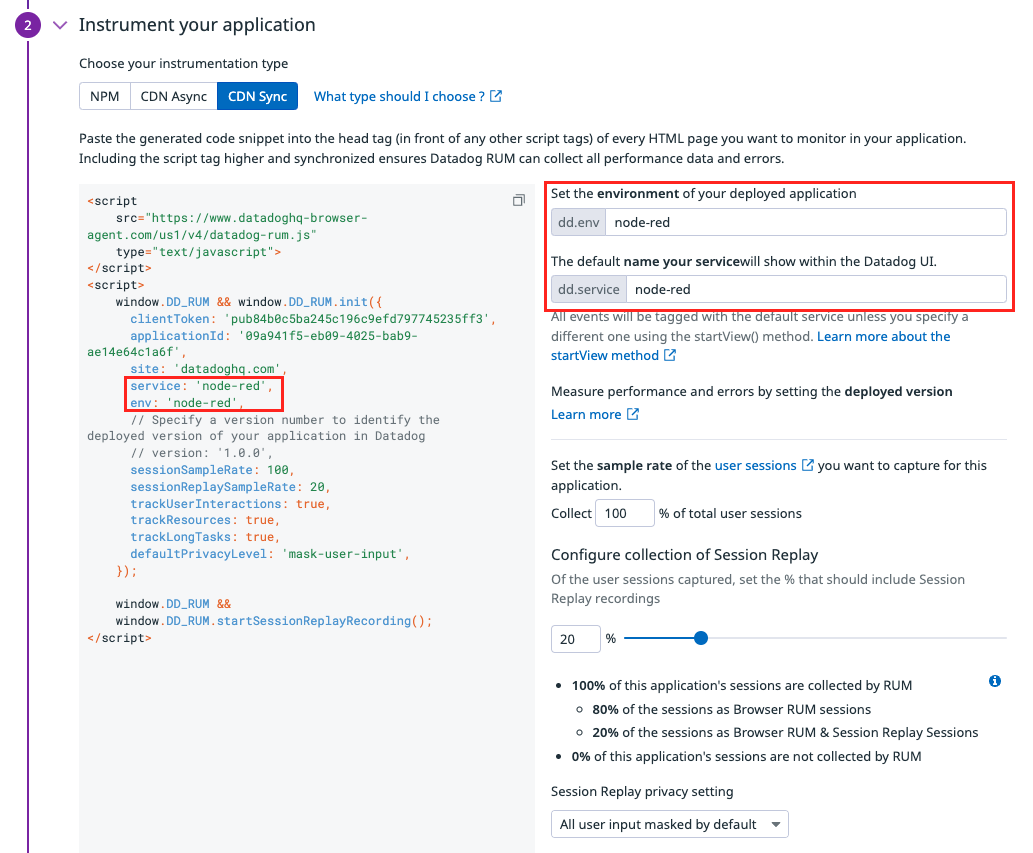Click the 'sessionSampleRate: 100' code line
This screenshot has width=1033, height=853.
tap(212, 470)
